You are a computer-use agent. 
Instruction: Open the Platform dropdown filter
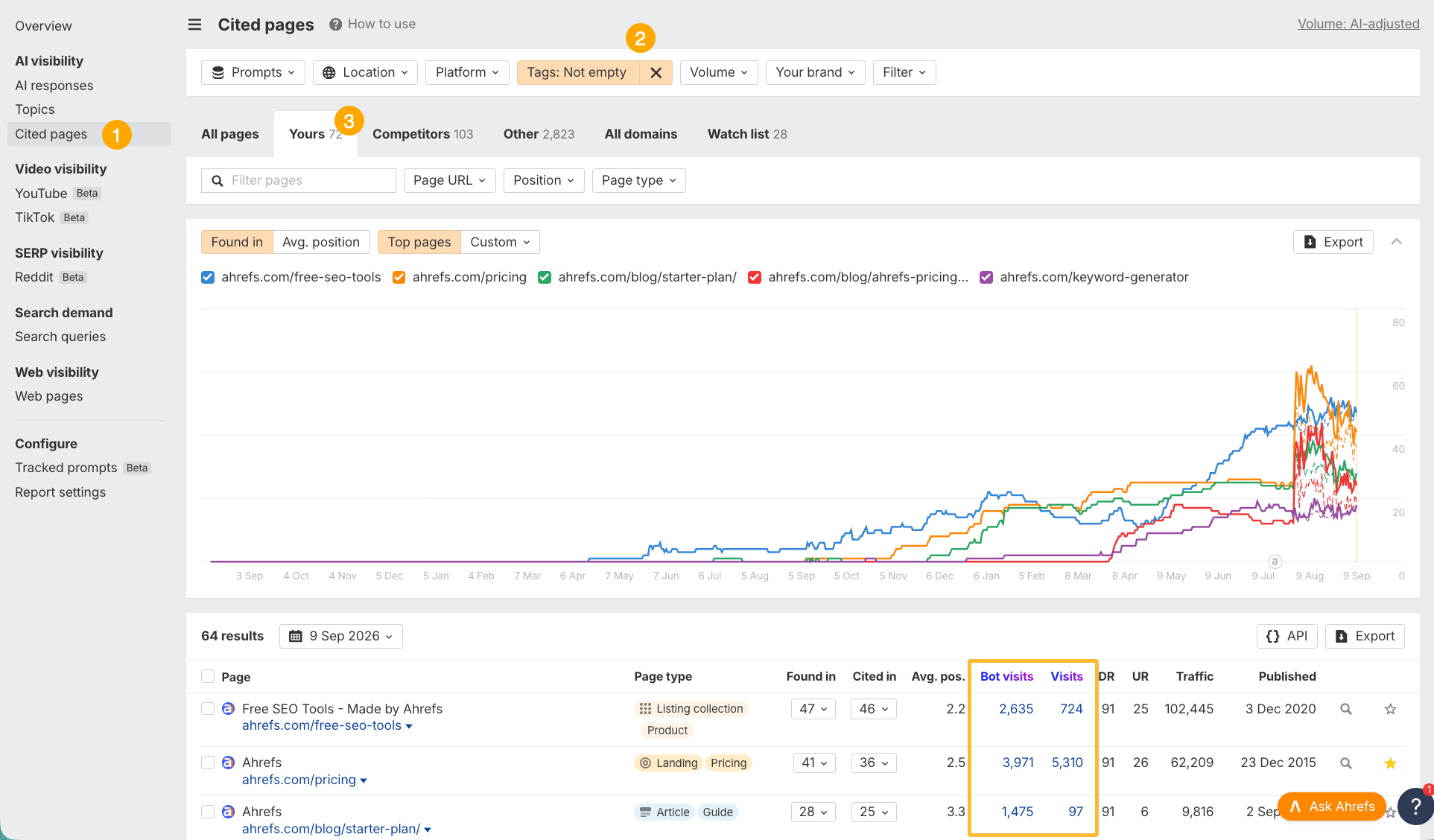467,72
